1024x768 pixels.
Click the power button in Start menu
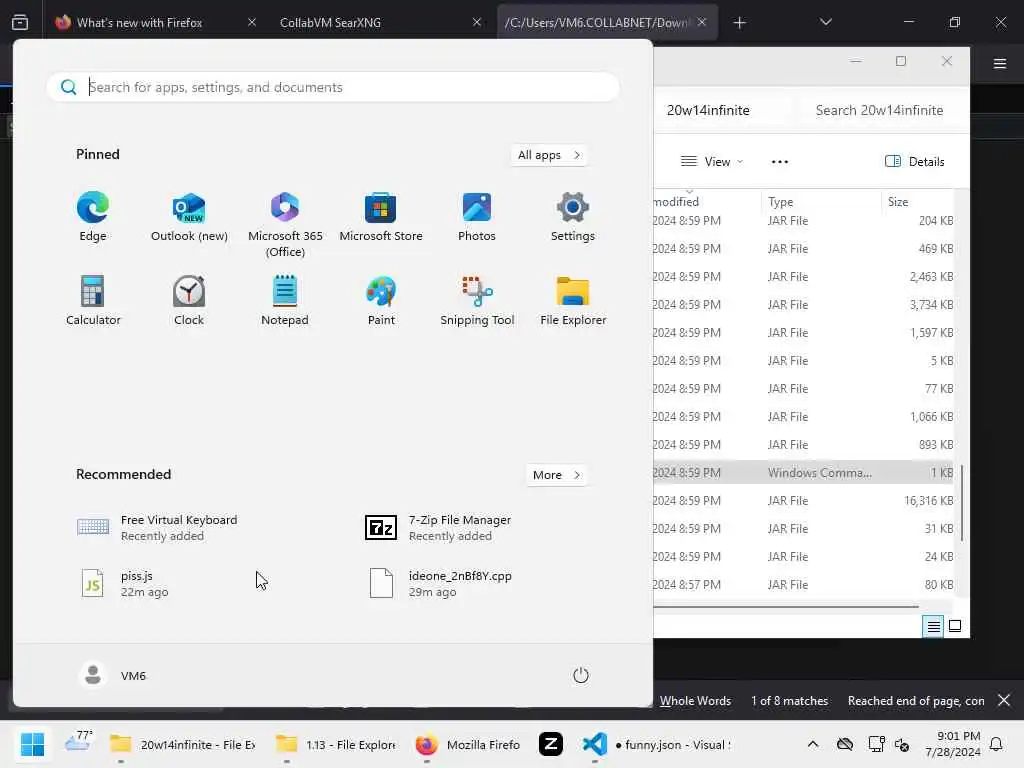pos(581,675)
